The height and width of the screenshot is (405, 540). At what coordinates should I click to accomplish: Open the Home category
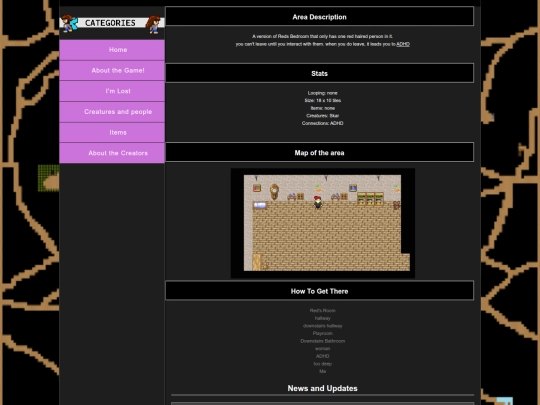(x=112, y=50)
